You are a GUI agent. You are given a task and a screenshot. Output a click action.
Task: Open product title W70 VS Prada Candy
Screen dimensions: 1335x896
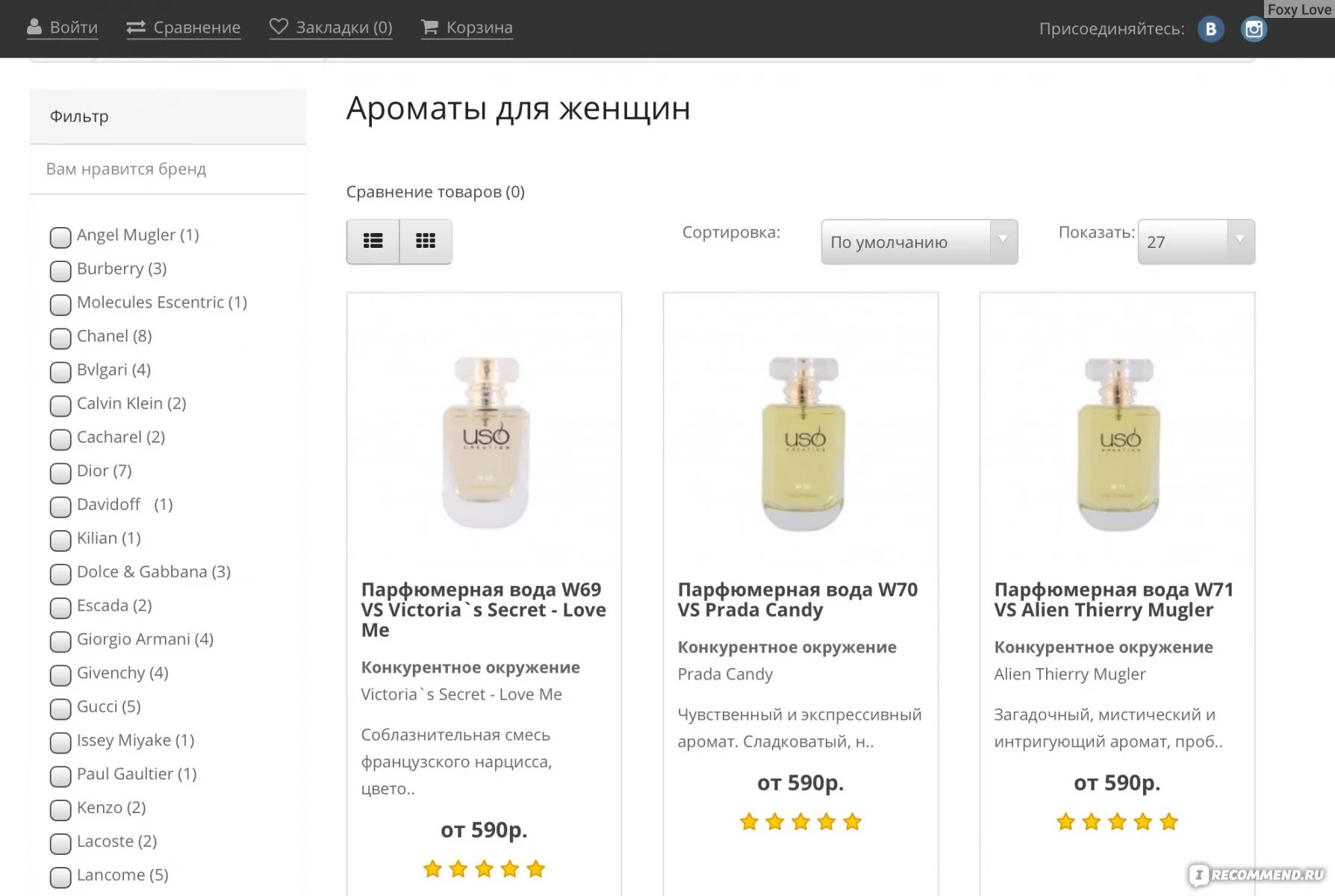pyautogui.click(x=797, y=600)
